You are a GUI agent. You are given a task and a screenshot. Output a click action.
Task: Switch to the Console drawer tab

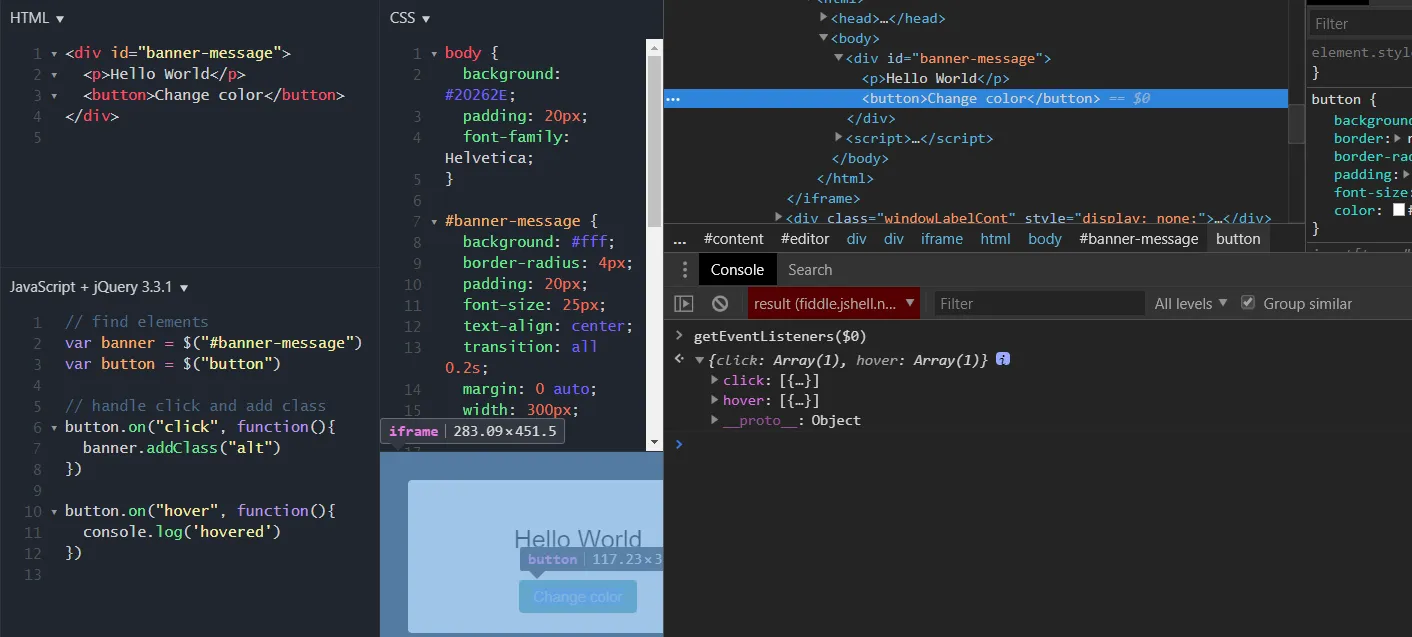(x=737, y=270)
